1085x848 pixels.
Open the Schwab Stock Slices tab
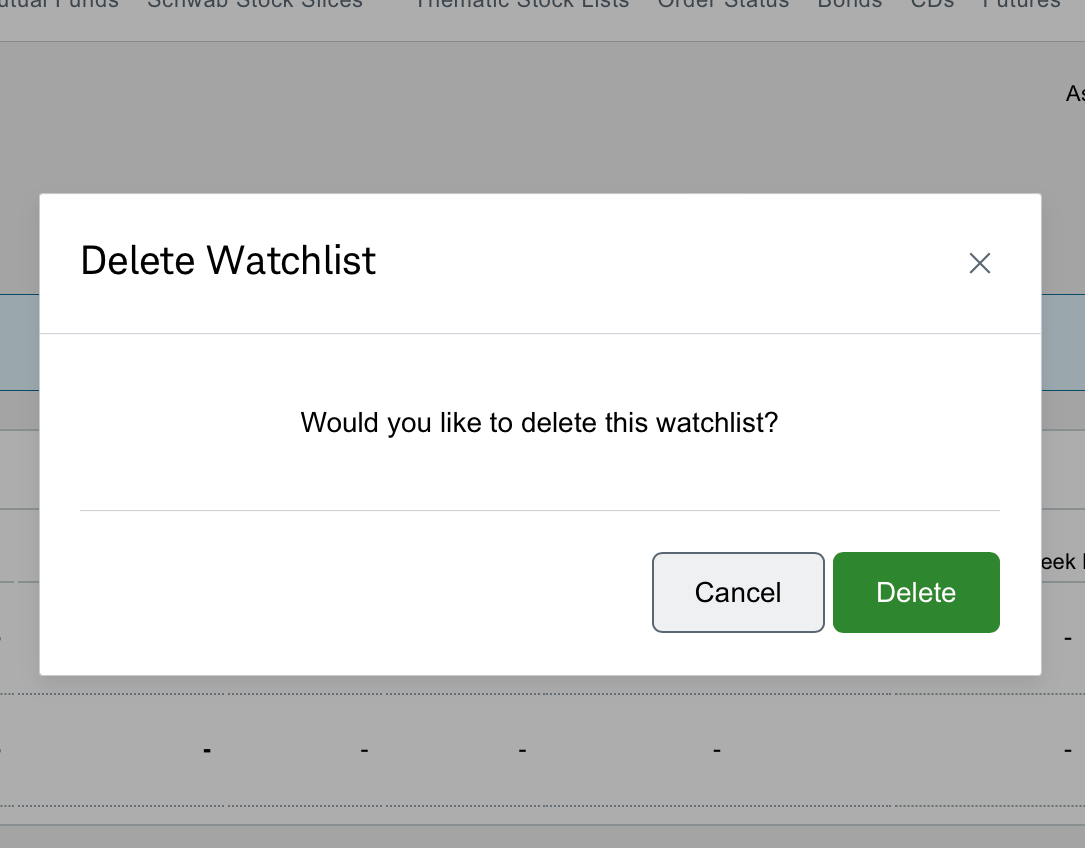tap(255, 4)
